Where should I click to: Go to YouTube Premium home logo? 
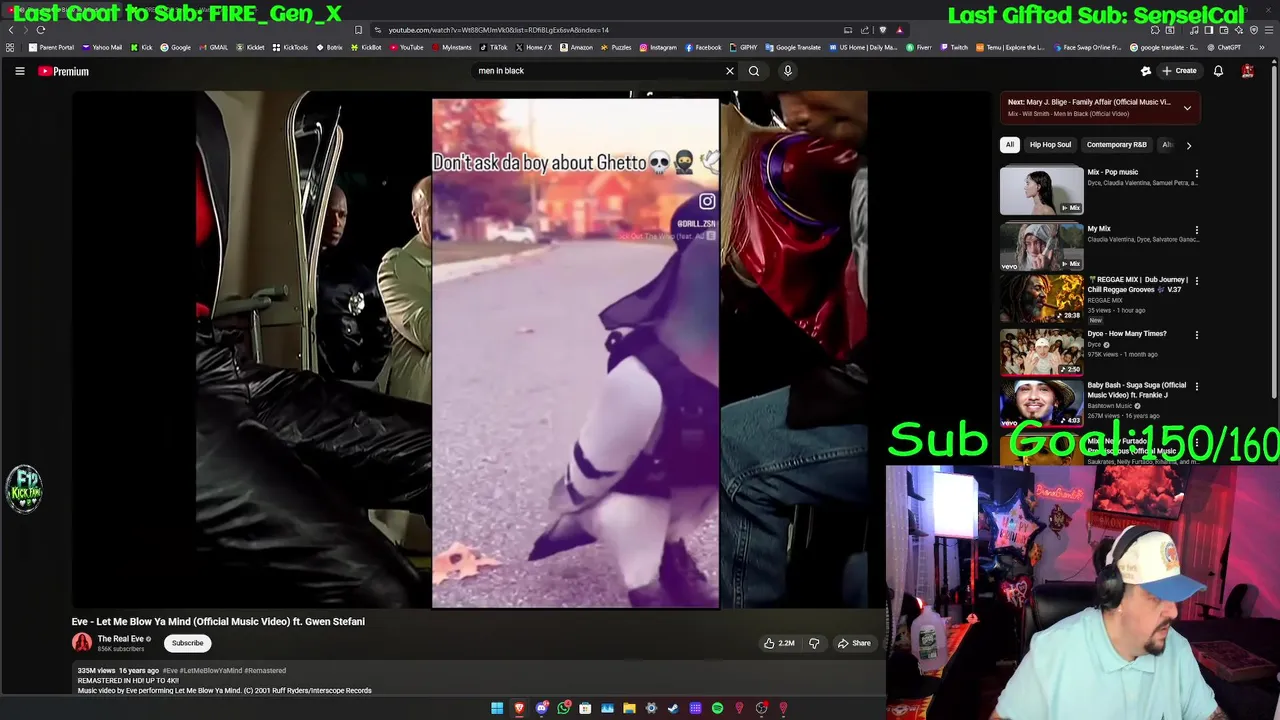click(x=63, y=71)
